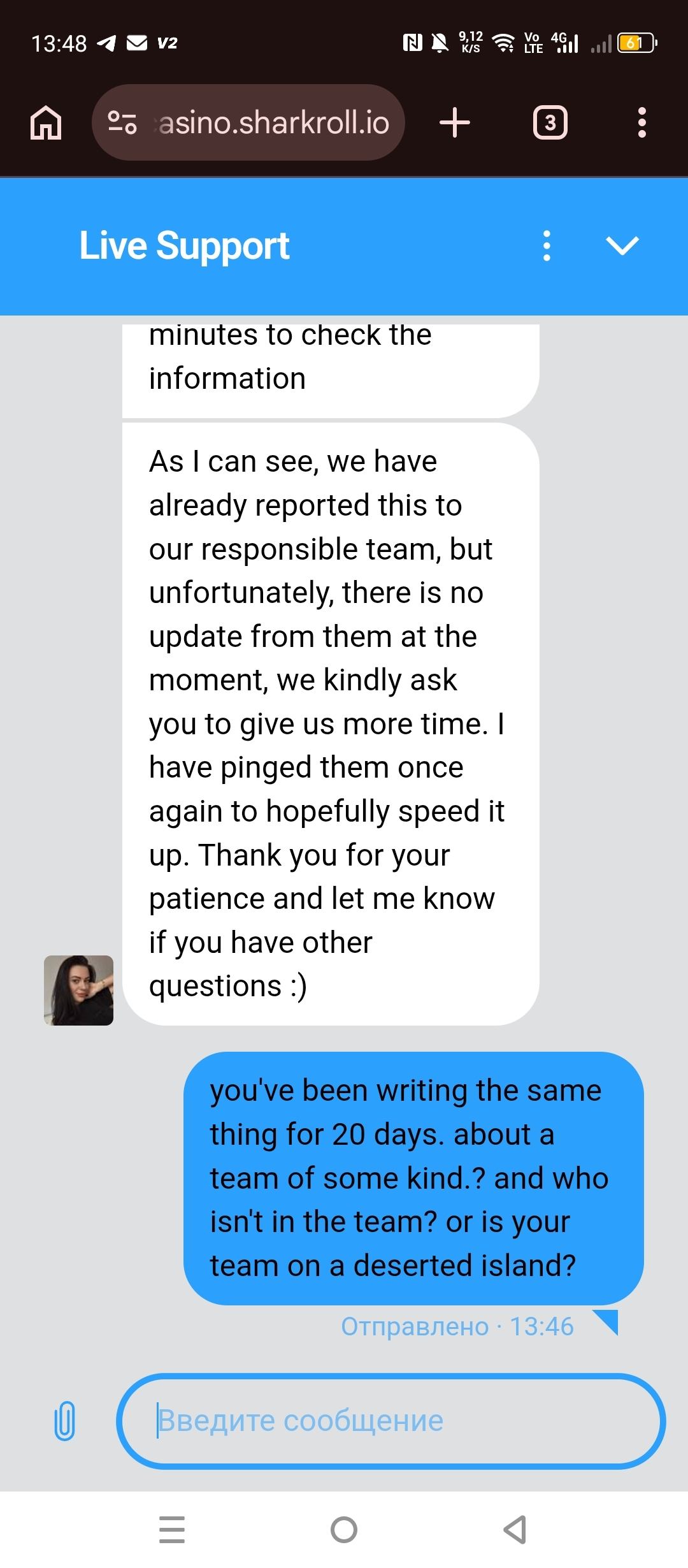Collapse the Live Support chat window

pyautogui.click(x=622, y=246)
